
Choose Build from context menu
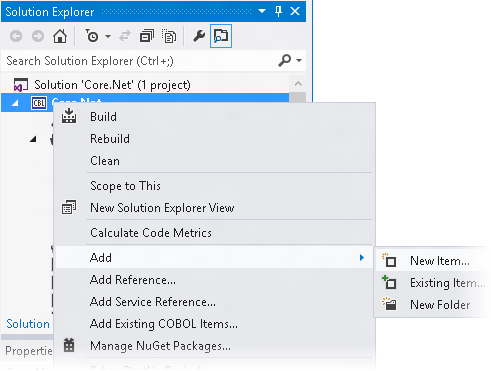(214, 117)
